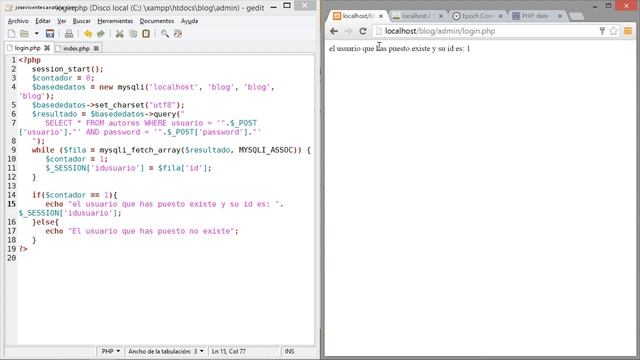640x360 pixels.
Task: Open the Archivo menu
Action: [18, 21]
